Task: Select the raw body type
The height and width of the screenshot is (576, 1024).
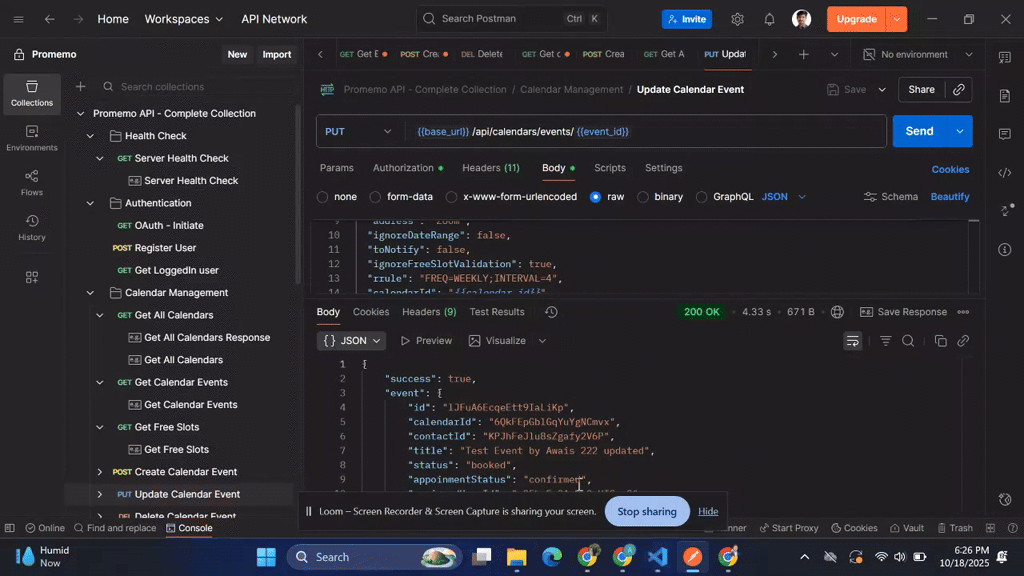Action: pyautogui.click(x=595, y=197)
